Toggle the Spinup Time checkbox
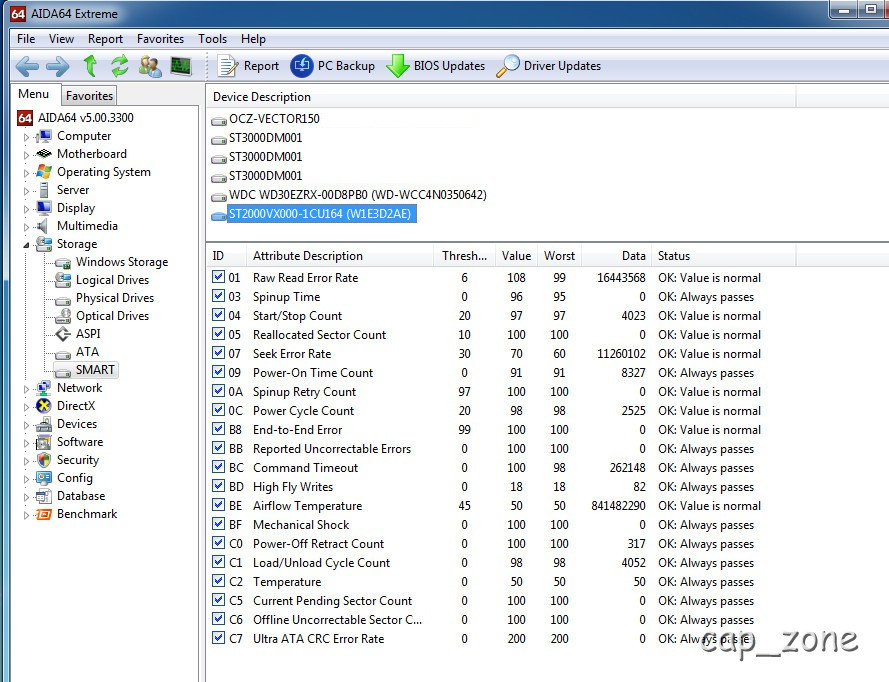This screenshot has height=682, width=889. pyautogui.click(x=218, y=296)
